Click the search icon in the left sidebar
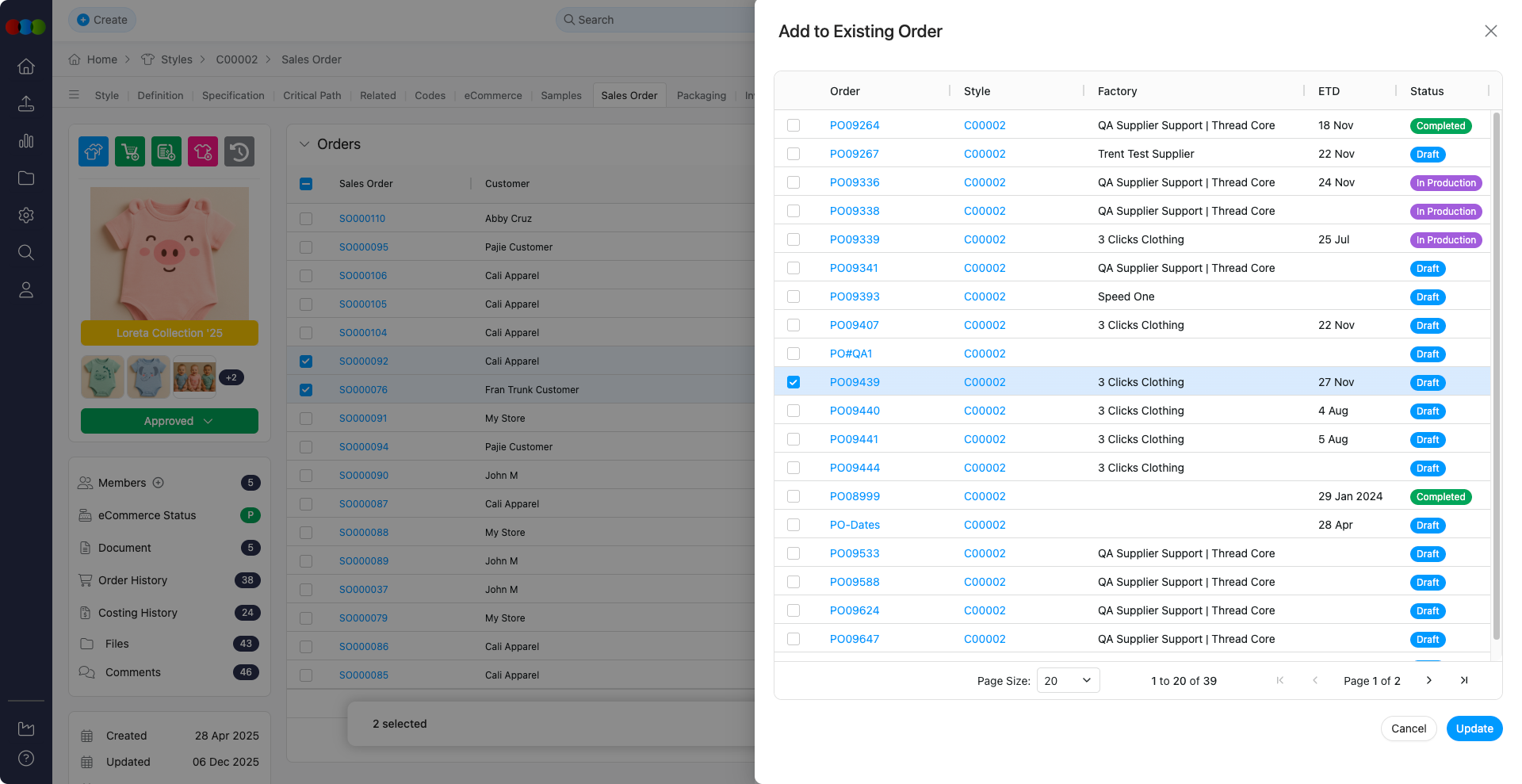The image size is (1522, 784). coord(26,252)
